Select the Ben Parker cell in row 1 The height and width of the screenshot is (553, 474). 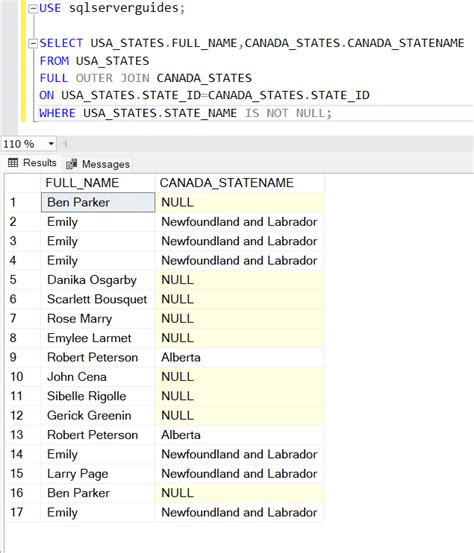[x=98, y=202]
